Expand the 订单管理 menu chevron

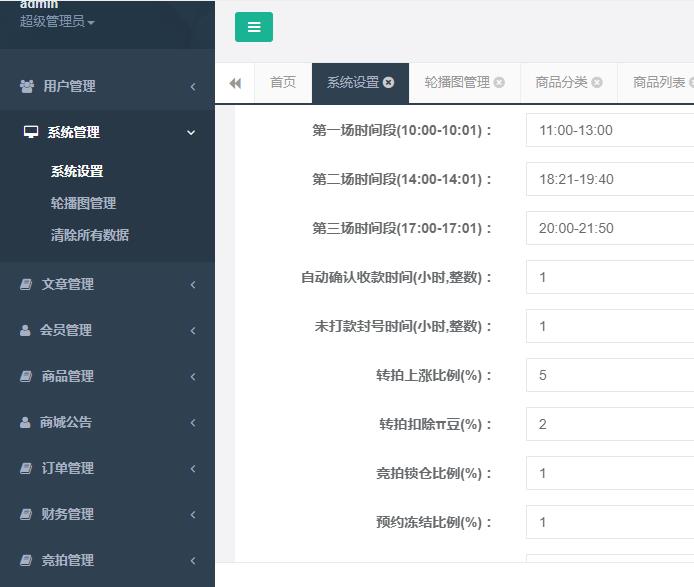point(192,469)
